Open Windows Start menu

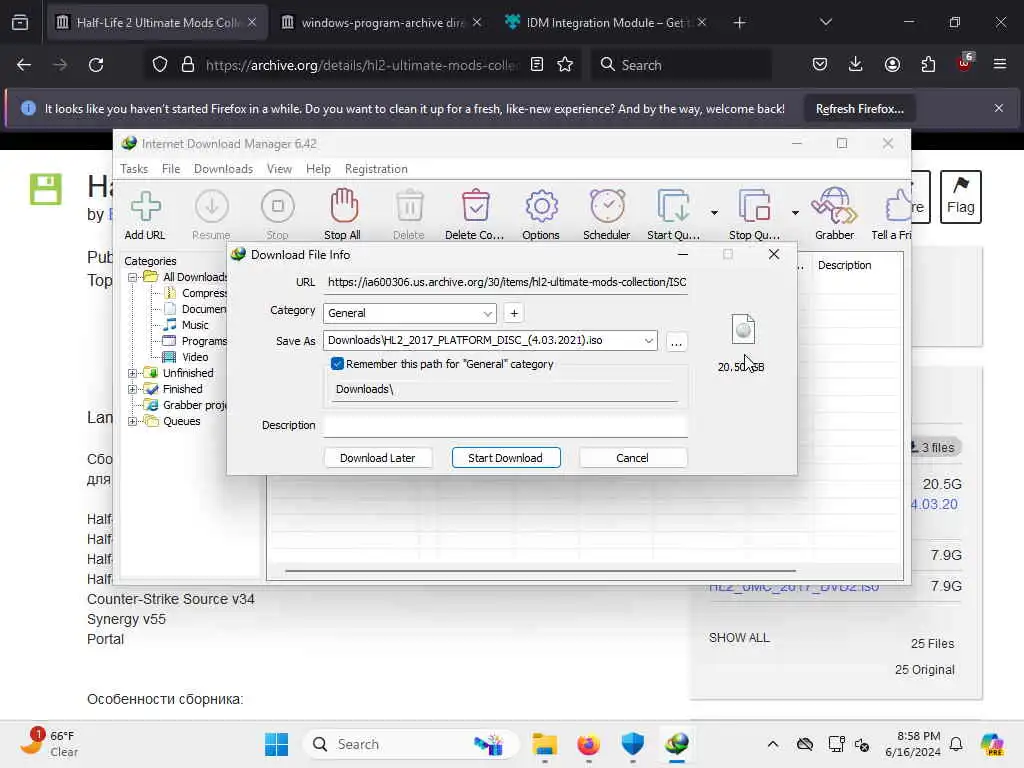(277, 744)
